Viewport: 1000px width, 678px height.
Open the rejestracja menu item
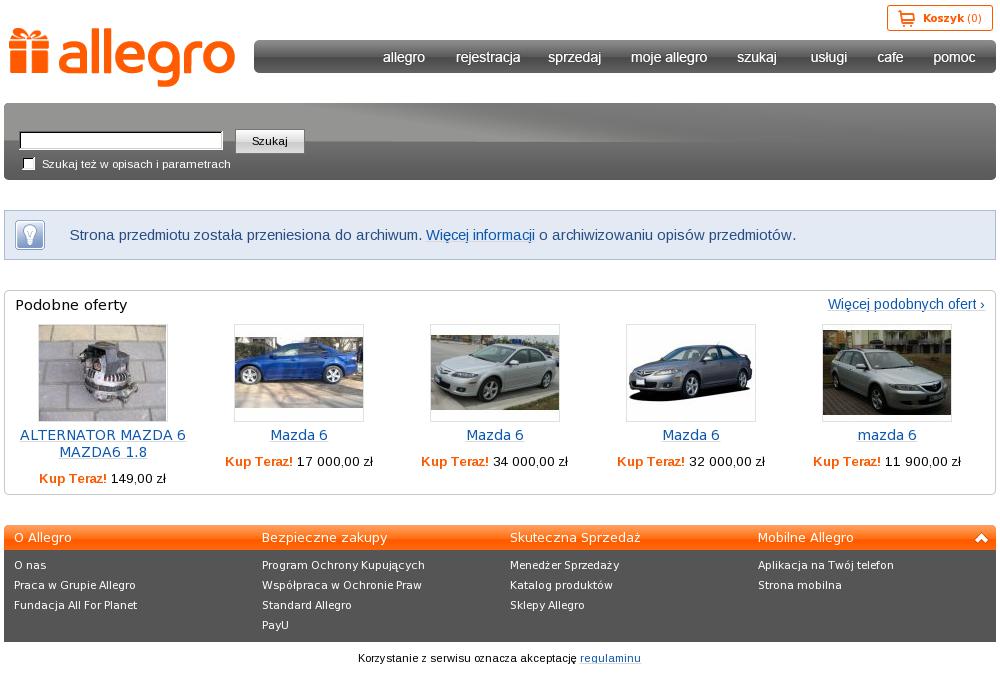pos(488,57)
